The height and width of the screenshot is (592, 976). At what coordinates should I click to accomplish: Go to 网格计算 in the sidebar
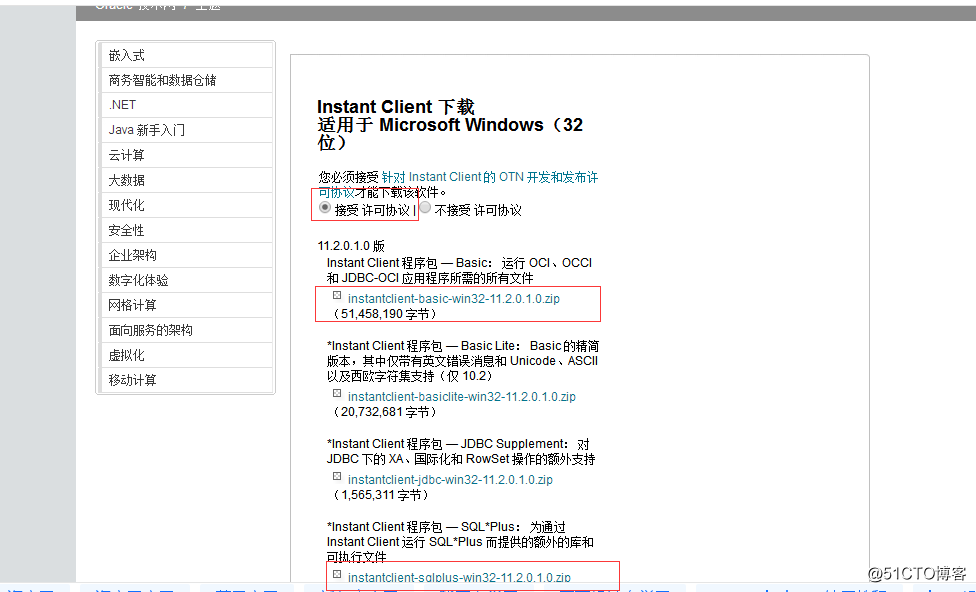point(185,305)
